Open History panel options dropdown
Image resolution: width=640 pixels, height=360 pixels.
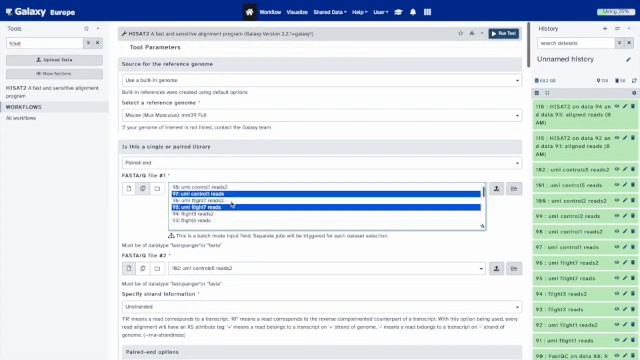pyautogui.click(x=629, y=29)
